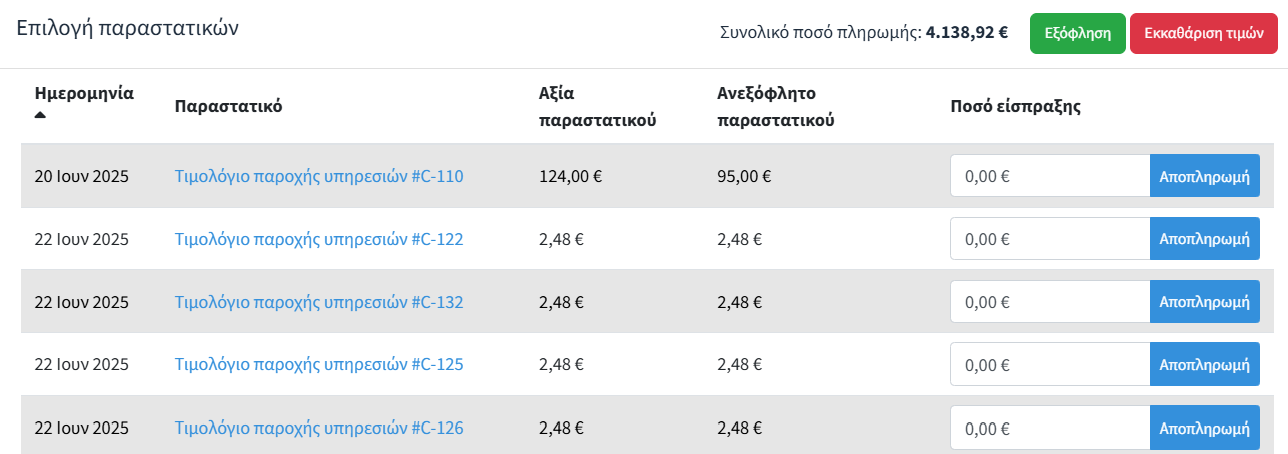Click the Παραστατικό column header
This screenshot has width=1288, height=454.
(x=228, y=107)
